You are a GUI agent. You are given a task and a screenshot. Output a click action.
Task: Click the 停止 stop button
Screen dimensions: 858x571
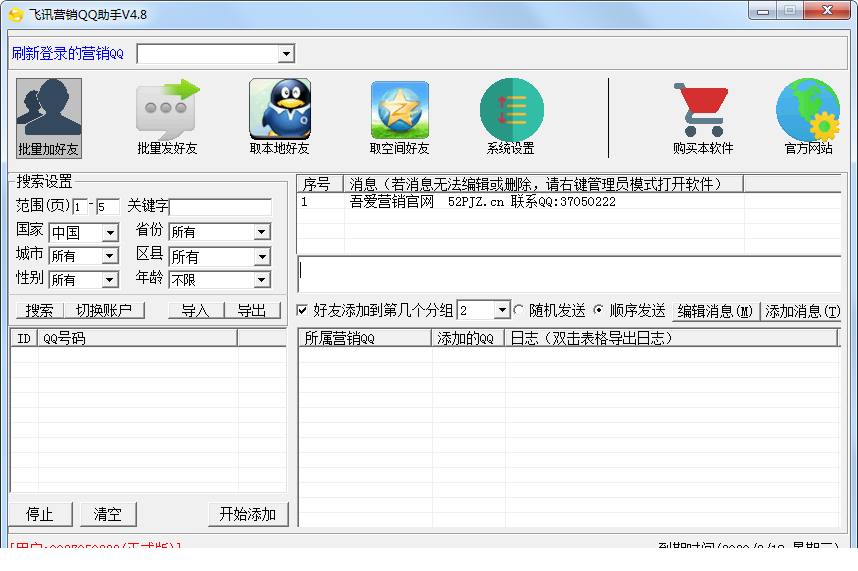click(40, 514)
